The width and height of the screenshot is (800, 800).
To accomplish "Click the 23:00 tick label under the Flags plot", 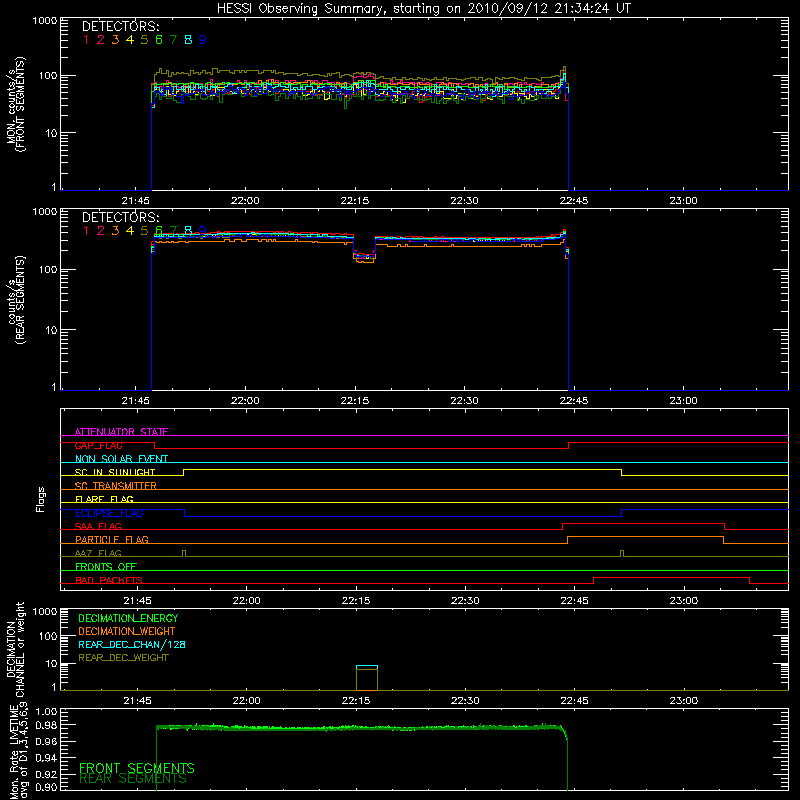I will pos(684,601).
